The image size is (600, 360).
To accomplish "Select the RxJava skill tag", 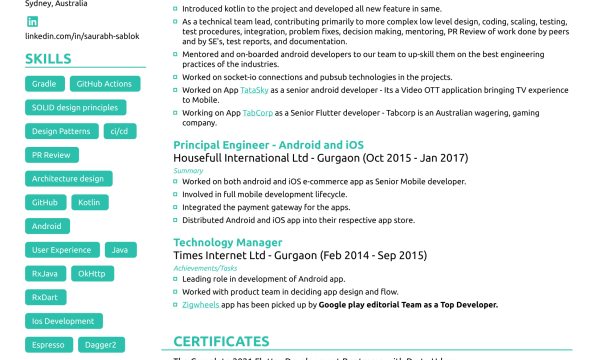I will tap(46, 274).
